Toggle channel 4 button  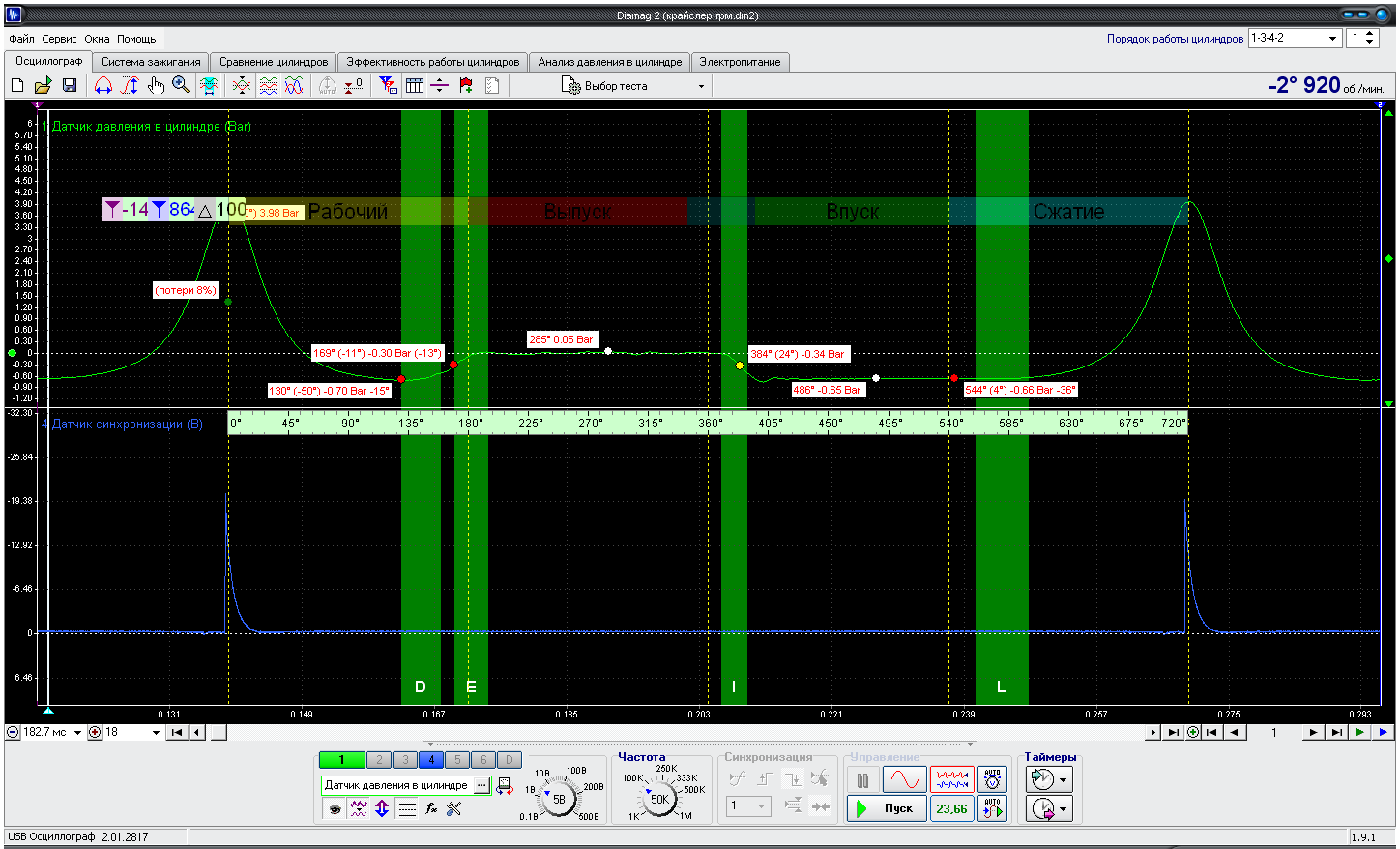point(431,760)
